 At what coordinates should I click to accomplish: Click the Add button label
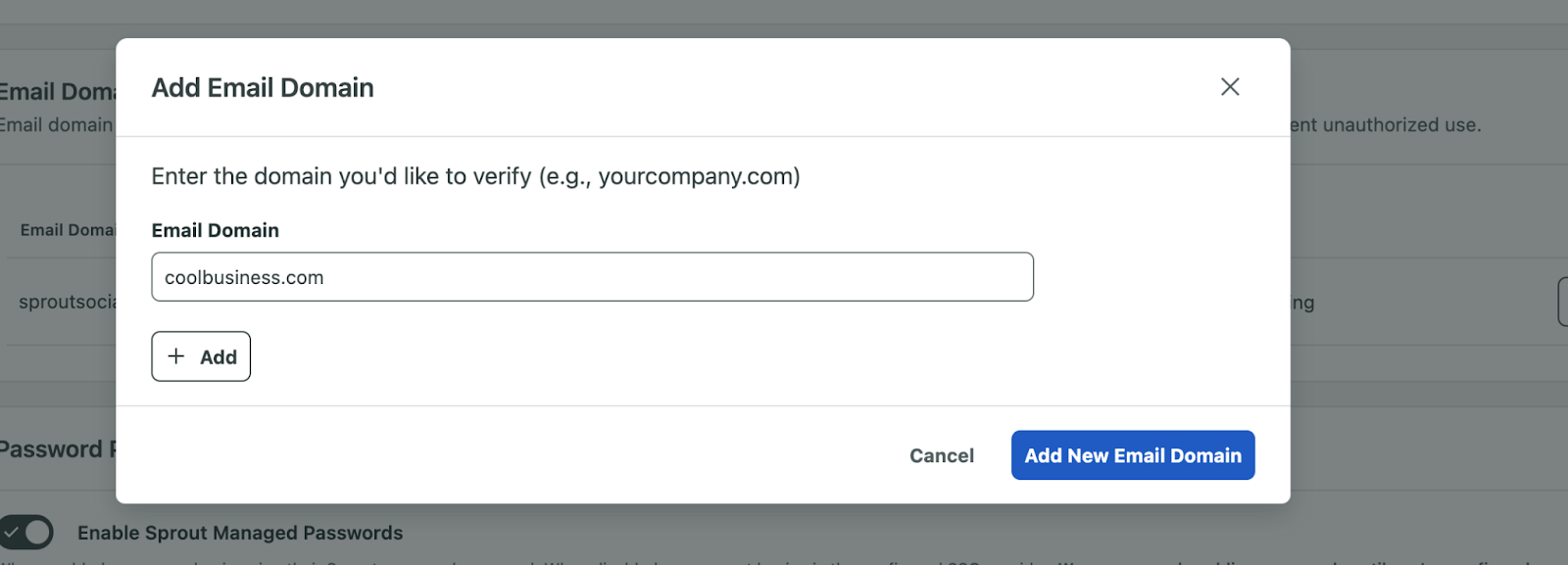tap(219, 357)
